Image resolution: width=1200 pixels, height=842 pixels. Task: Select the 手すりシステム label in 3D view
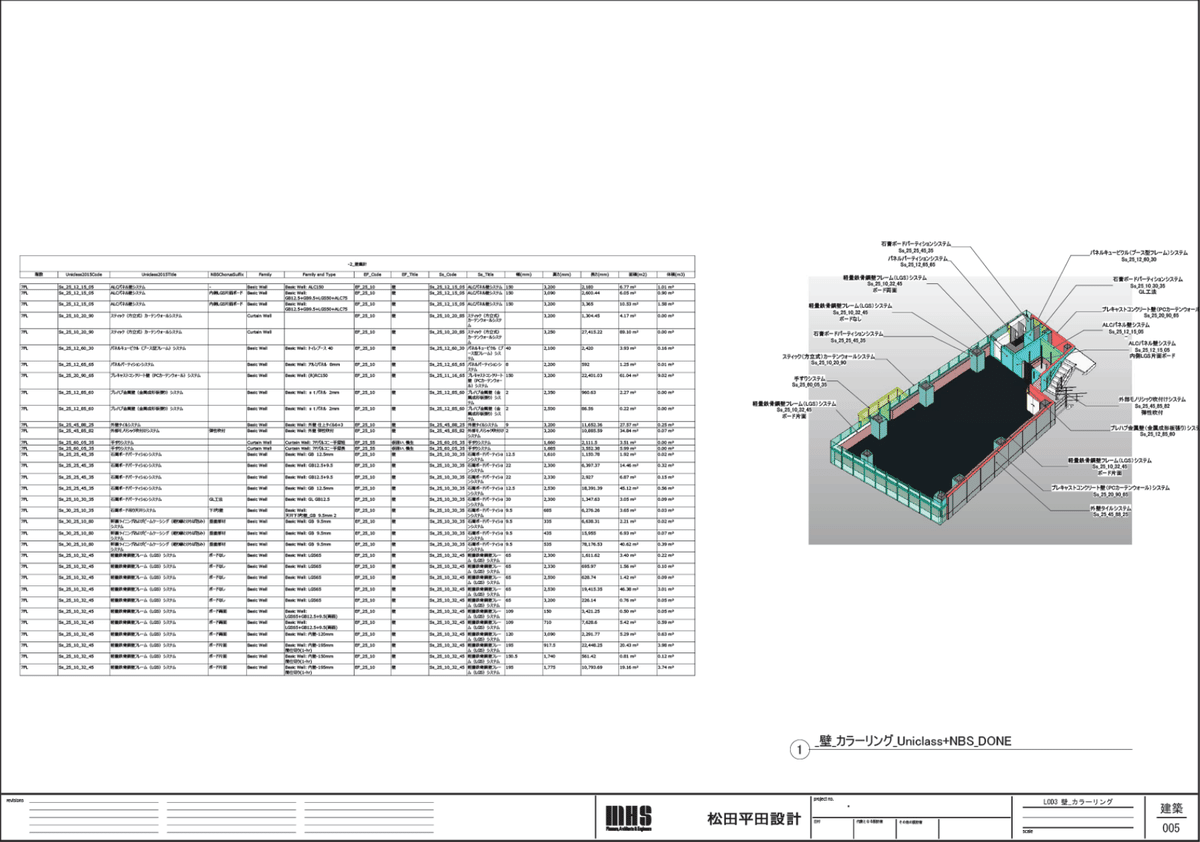point(809,379)
